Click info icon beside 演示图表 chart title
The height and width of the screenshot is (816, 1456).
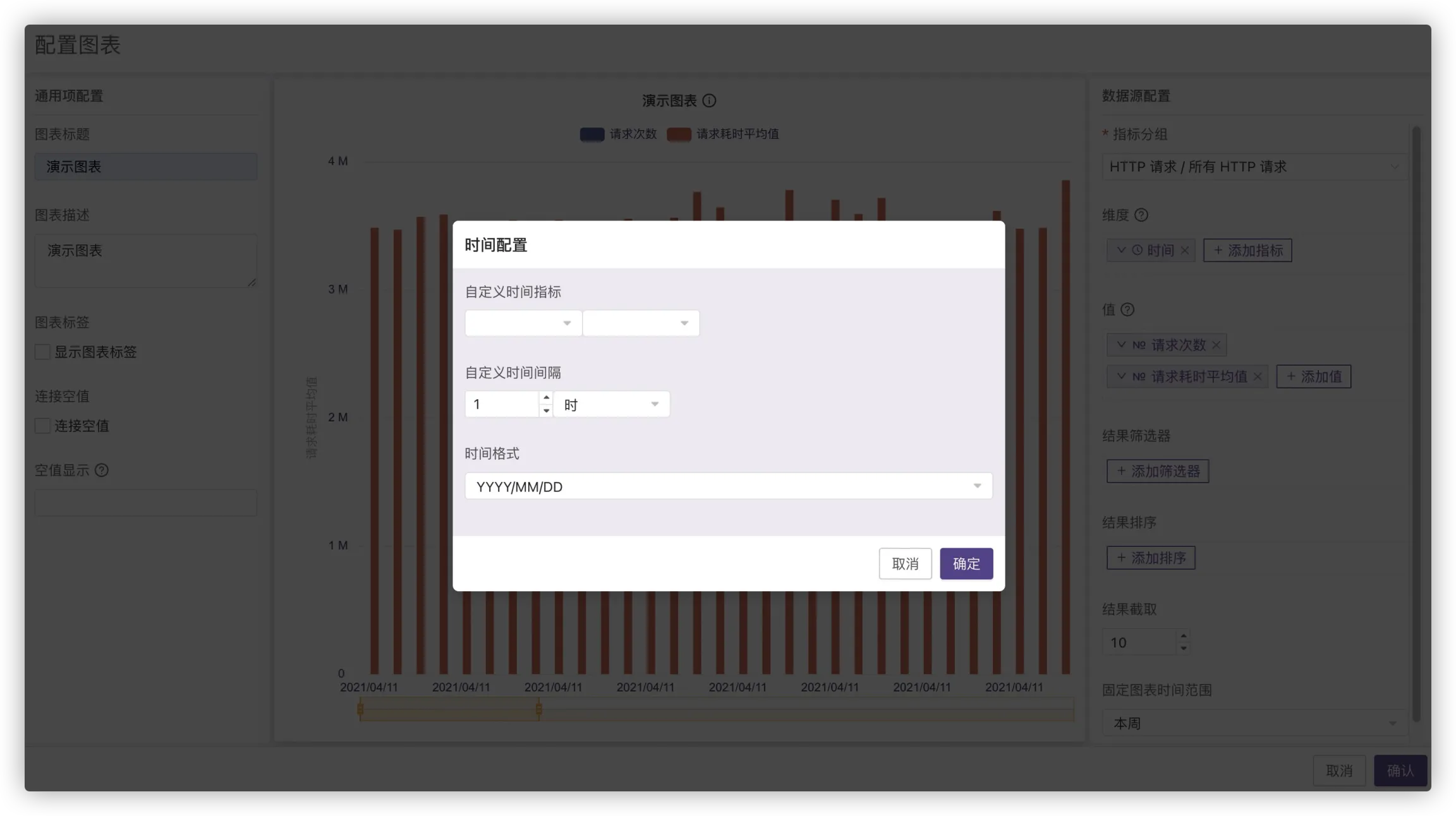coord(709,100)
